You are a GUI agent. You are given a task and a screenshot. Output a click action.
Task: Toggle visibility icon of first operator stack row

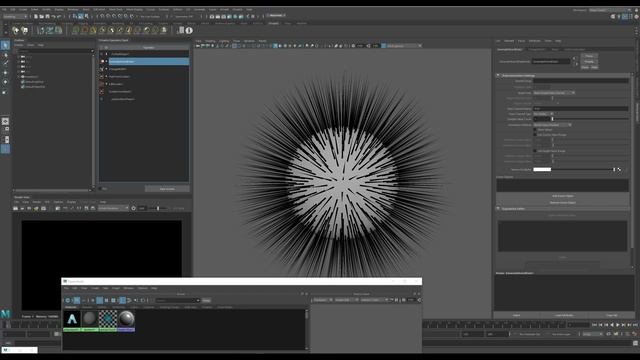(x=102, y=54)
